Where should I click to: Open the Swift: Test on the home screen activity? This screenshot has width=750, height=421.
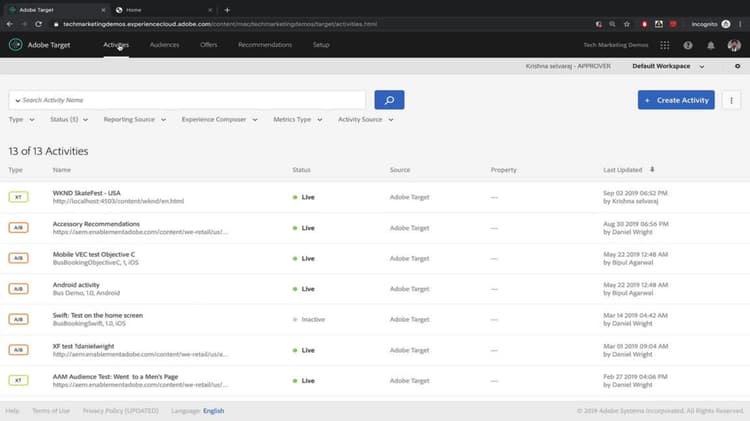pos(98,315)
